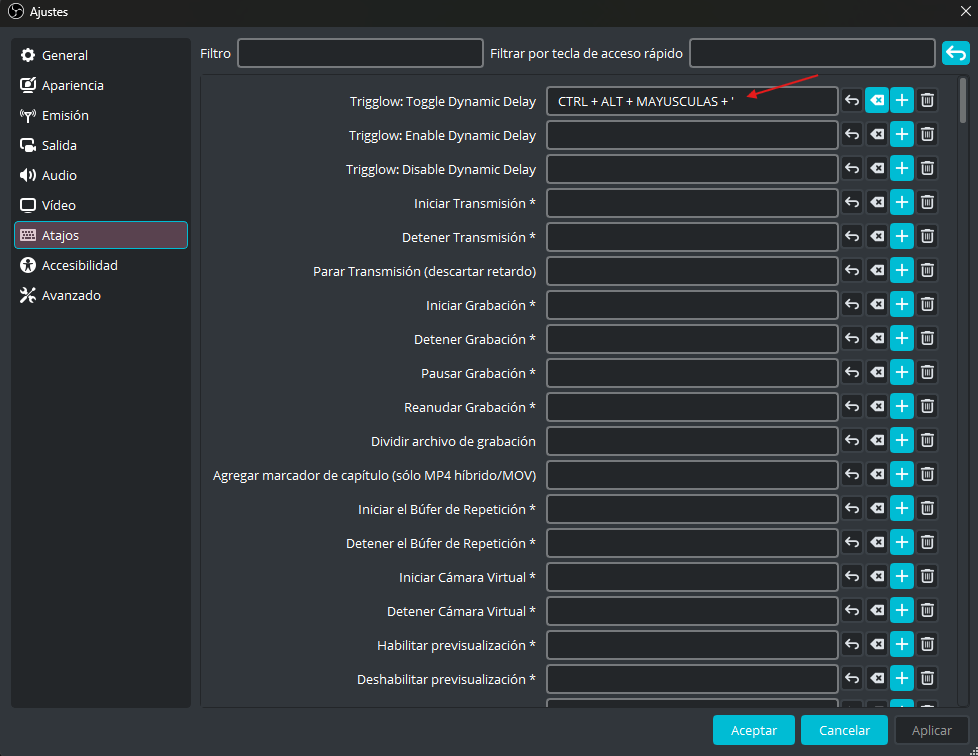Viewport: 978px width, 756px height.
Task: Click the Cancelar button
Action: coord(844,730)
